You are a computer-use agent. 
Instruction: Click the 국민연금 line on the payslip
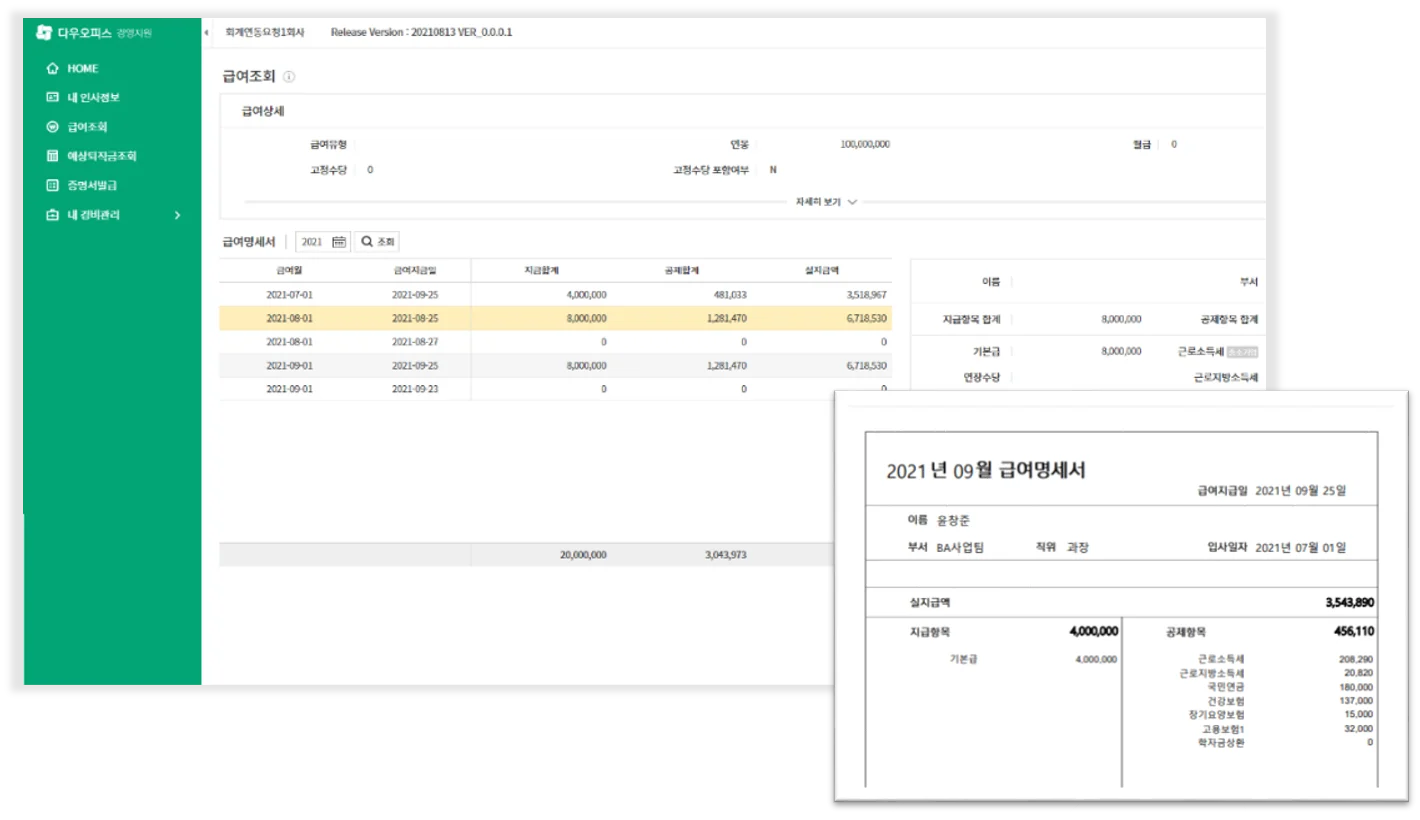click(x=1225, y=688)
